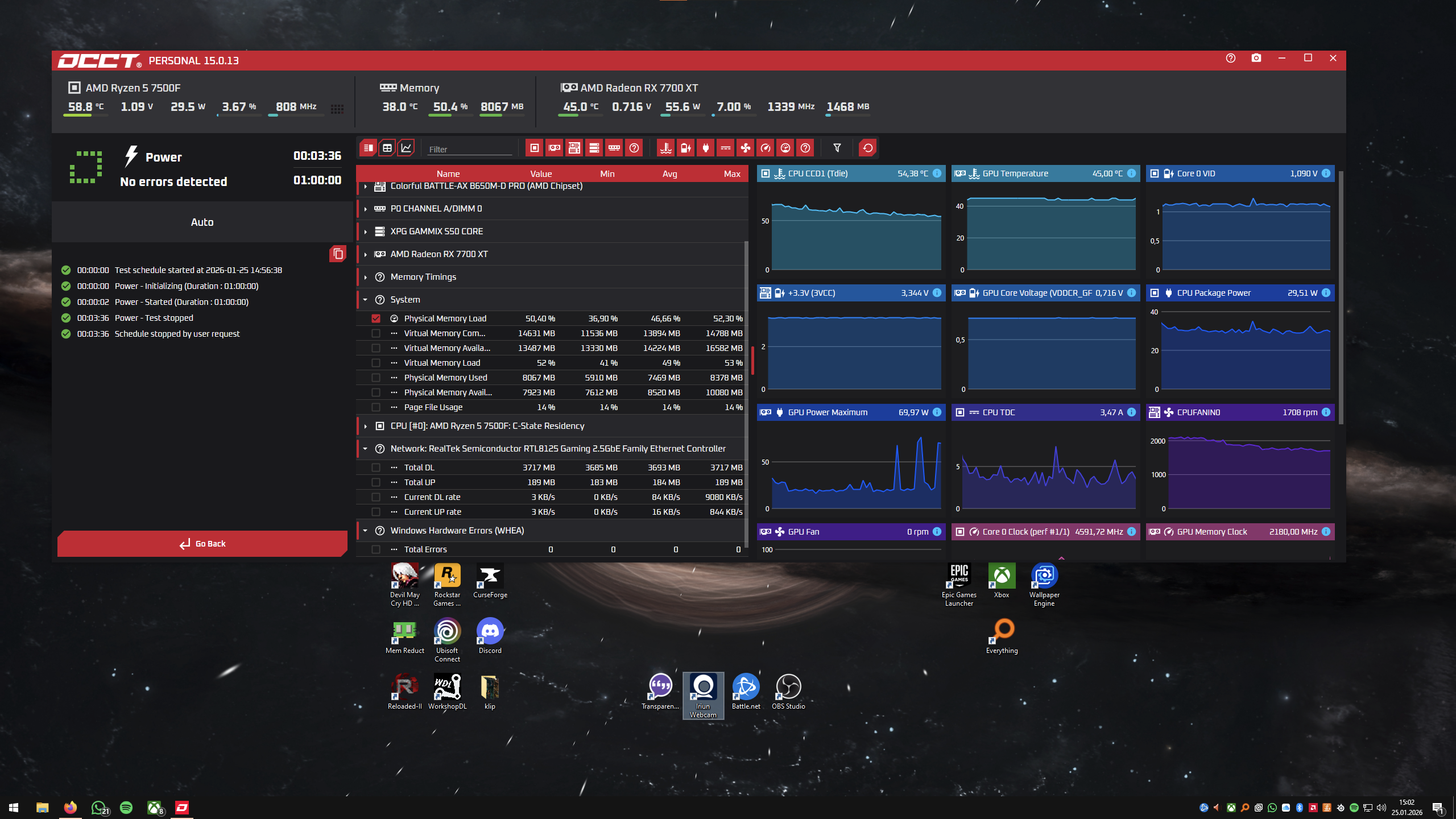The image size is (1456, 819).
Task: Toggle the GPU hardware filter icon
Action: [x=555, y=148]
